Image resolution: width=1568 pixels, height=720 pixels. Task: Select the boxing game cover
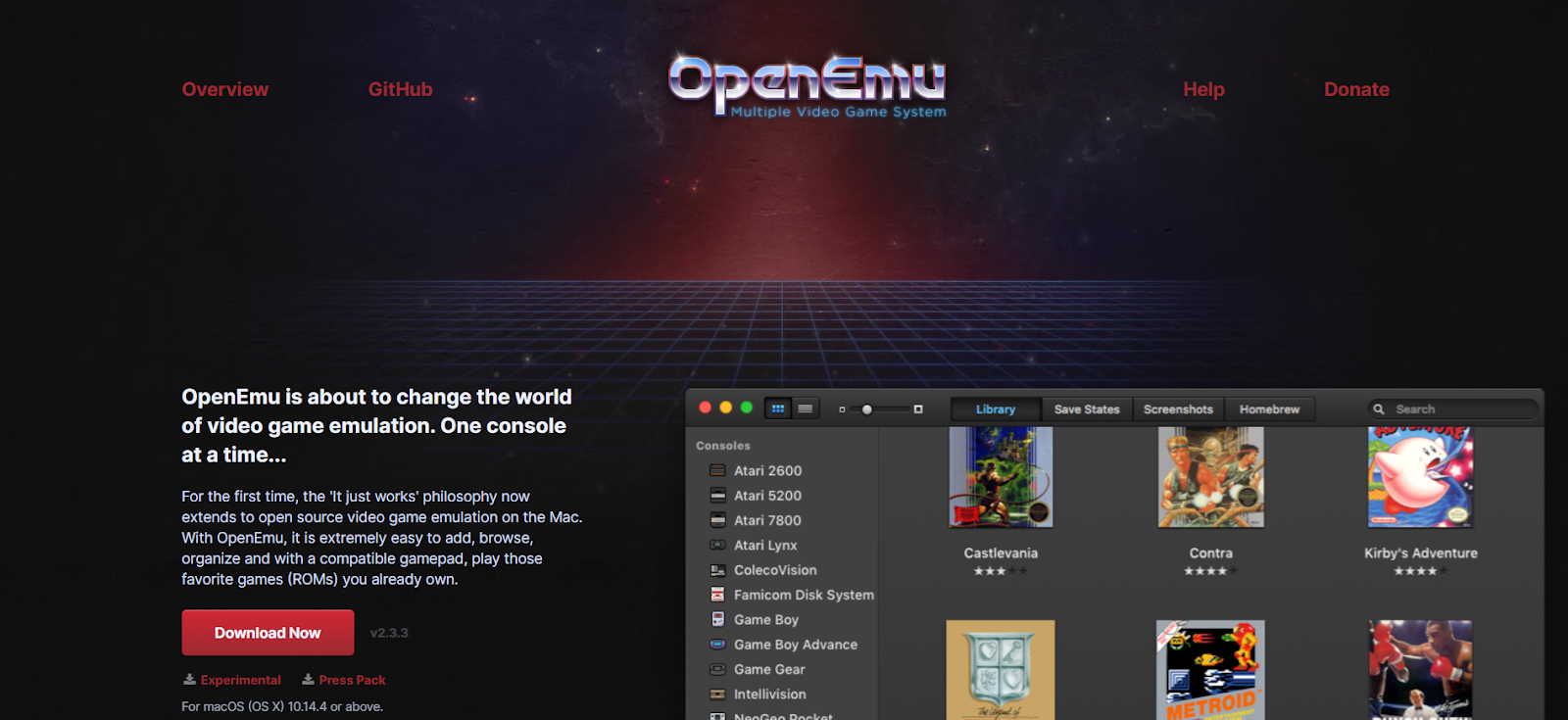click(1421, 670)
